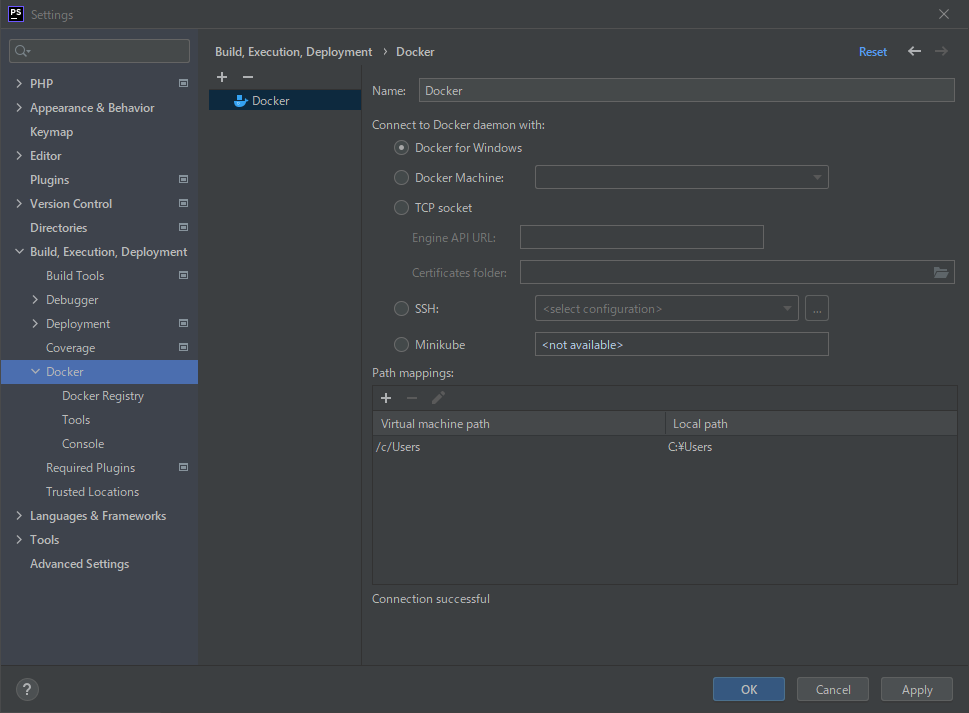Open the SSH select configuration dropdown
The image size is (969, 713).
point(666,309)
